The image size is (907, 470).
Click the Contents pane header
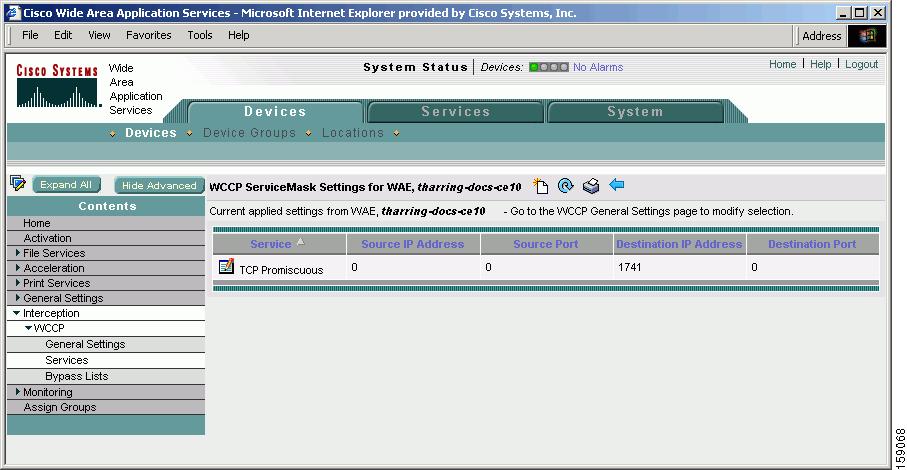107,206
